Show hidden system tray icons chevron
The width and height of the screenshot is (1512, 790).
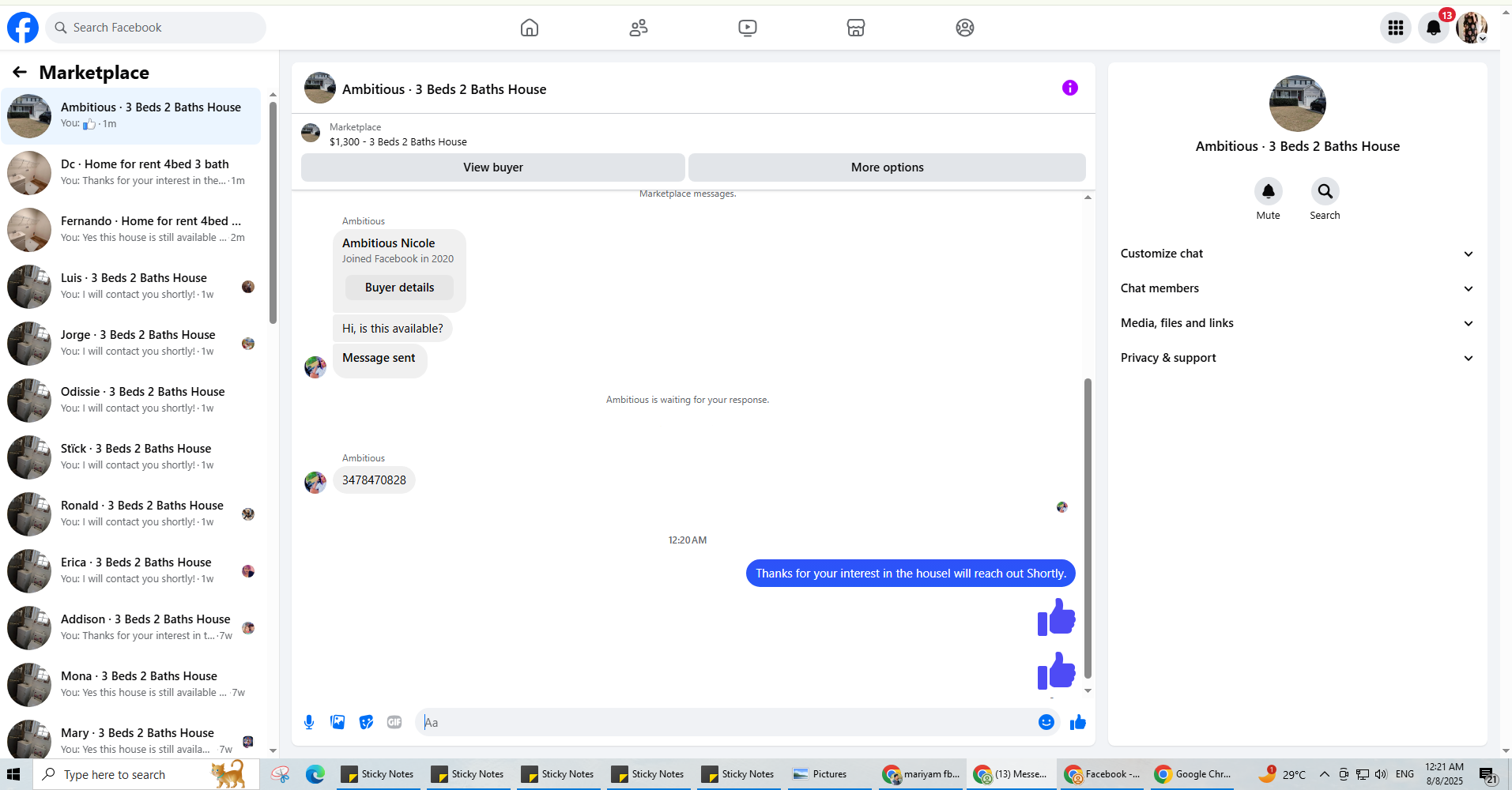[x=1325, y=774]
